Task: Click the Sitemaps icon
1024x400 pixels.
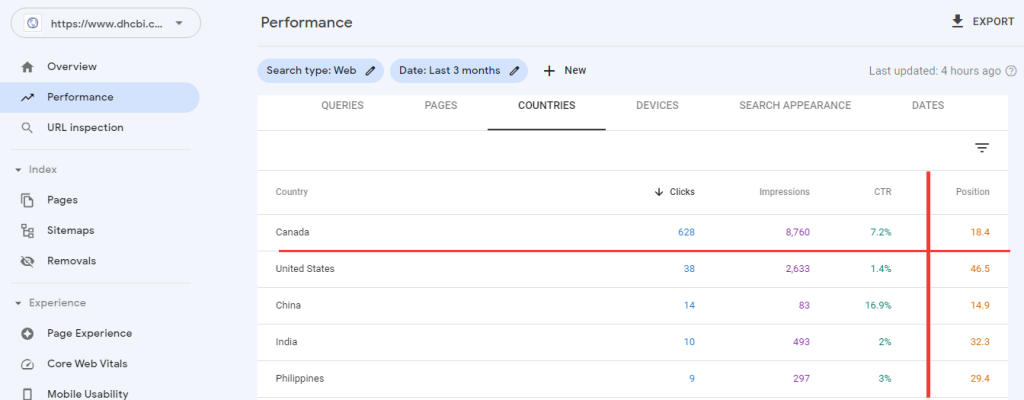Action: (x=27, y=231)
